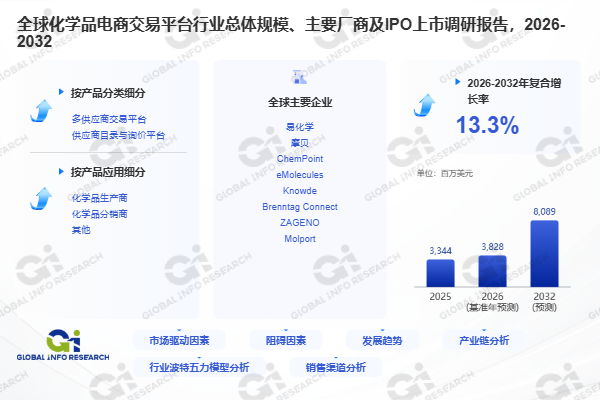
Task: Click the 化学品生产商 entry
Action: [99, 198]
